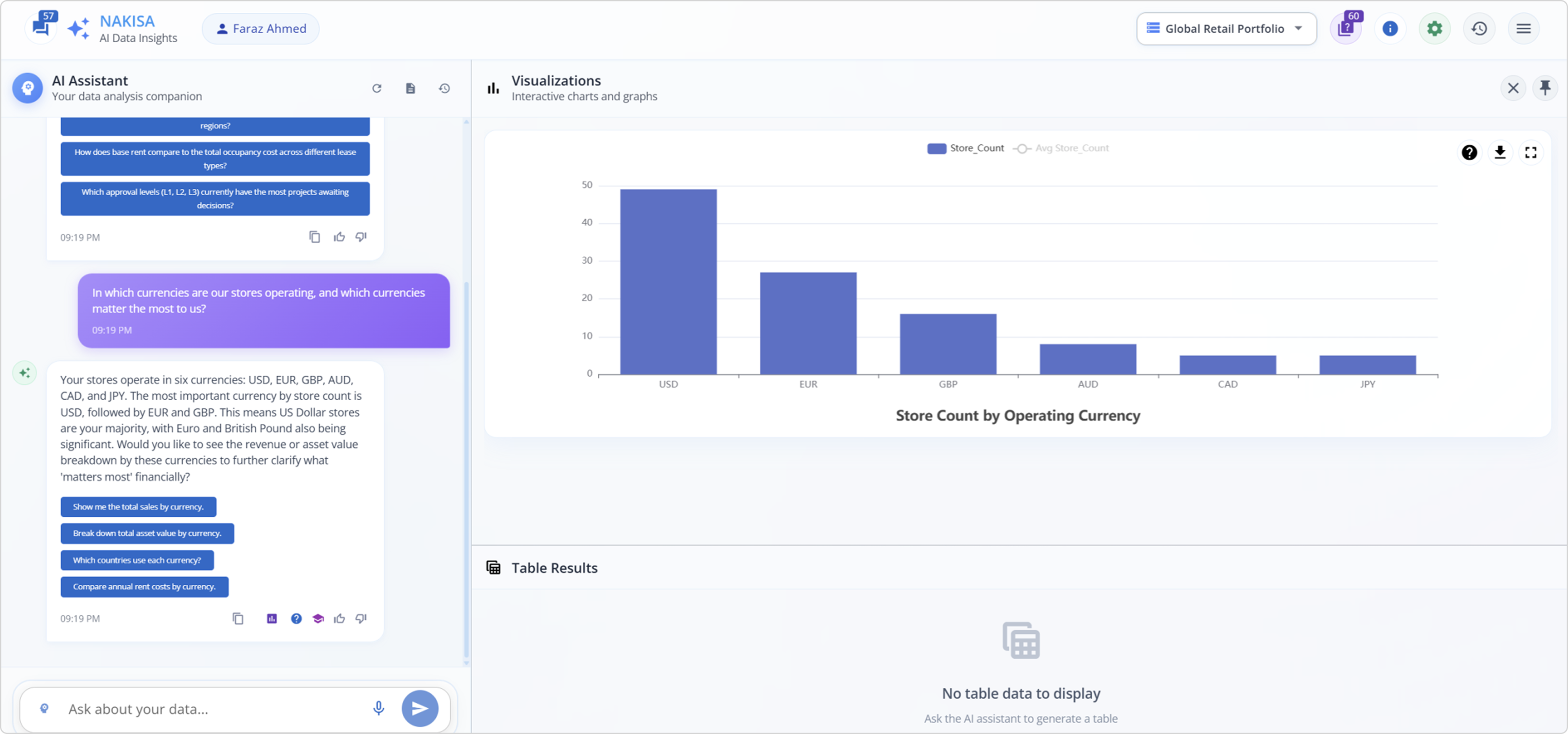The width and height of the screenshot is (1568, 734).
Task: Thumbs up the currencies response
Action: (x=339, y=618)
